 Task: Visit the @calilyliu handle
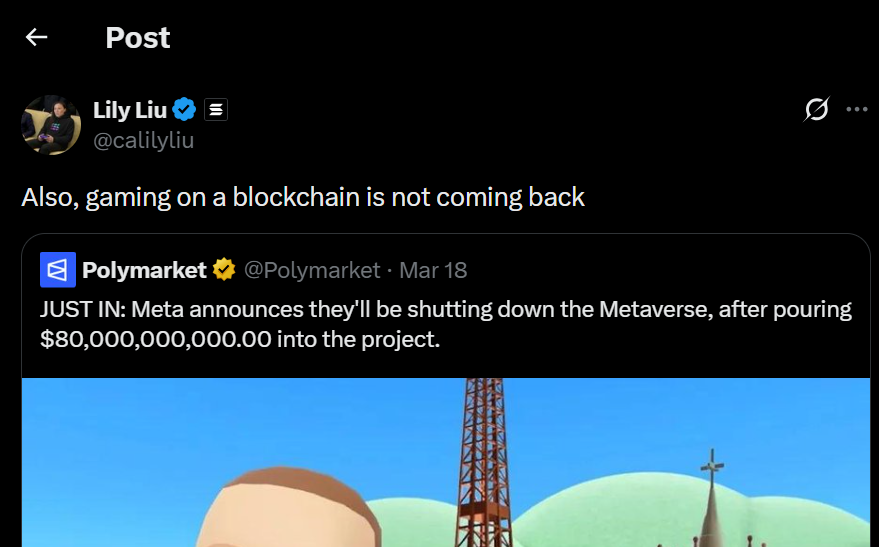(x=143, y=140)
